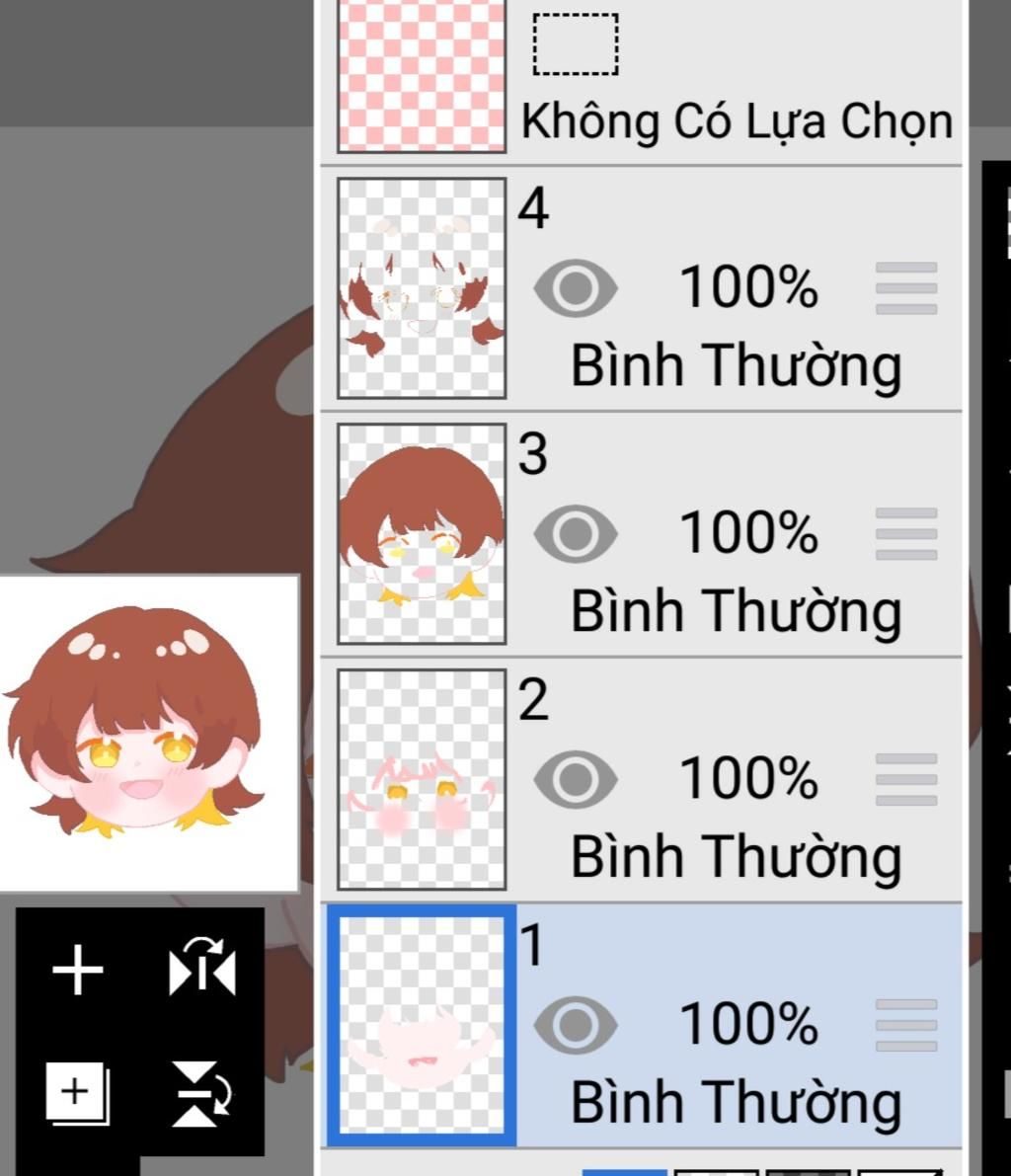Open blend mode Bình Thường of layer 3
The width and height of the screenshot is (1011, 1176).
tap(736, 611)
